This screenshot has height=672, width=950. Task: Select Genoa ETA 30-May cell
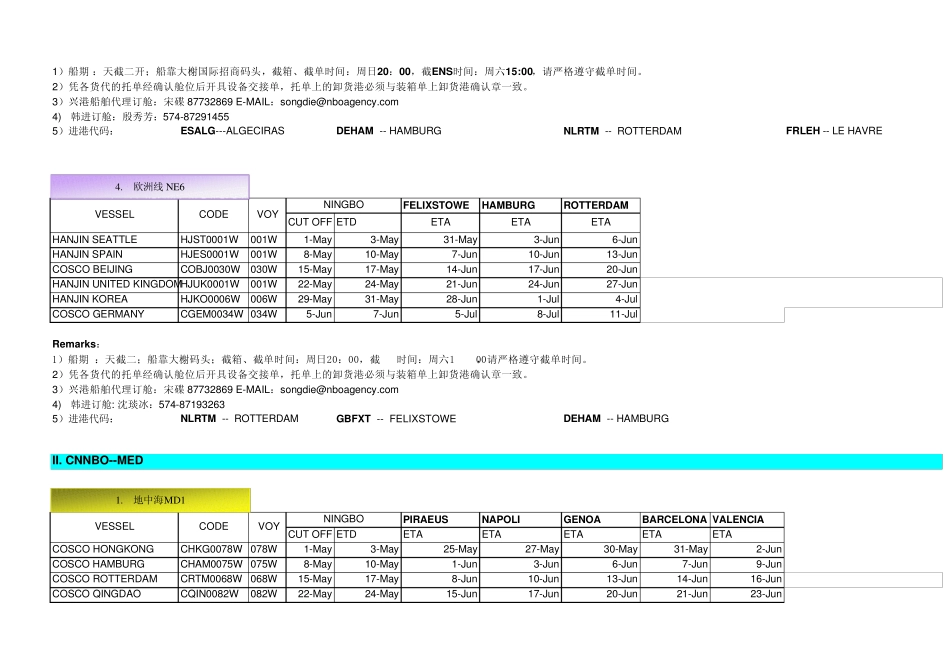tap(600, 549)
